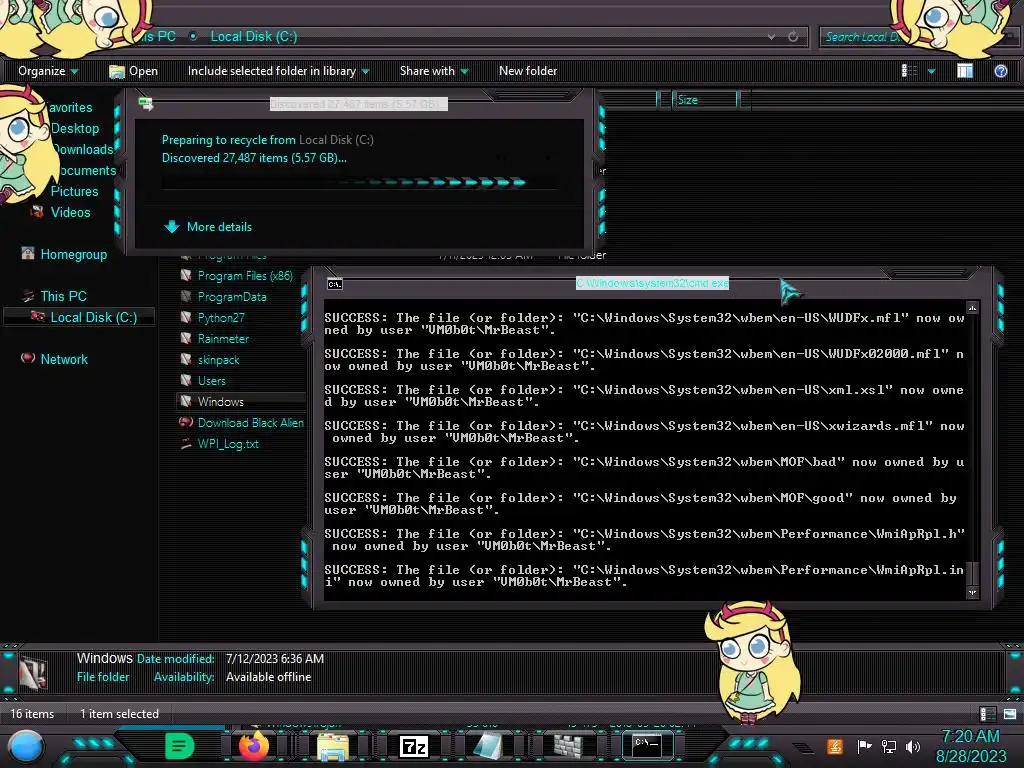Select the Users folder
1024x768 pixels.
tap(212, 380)
